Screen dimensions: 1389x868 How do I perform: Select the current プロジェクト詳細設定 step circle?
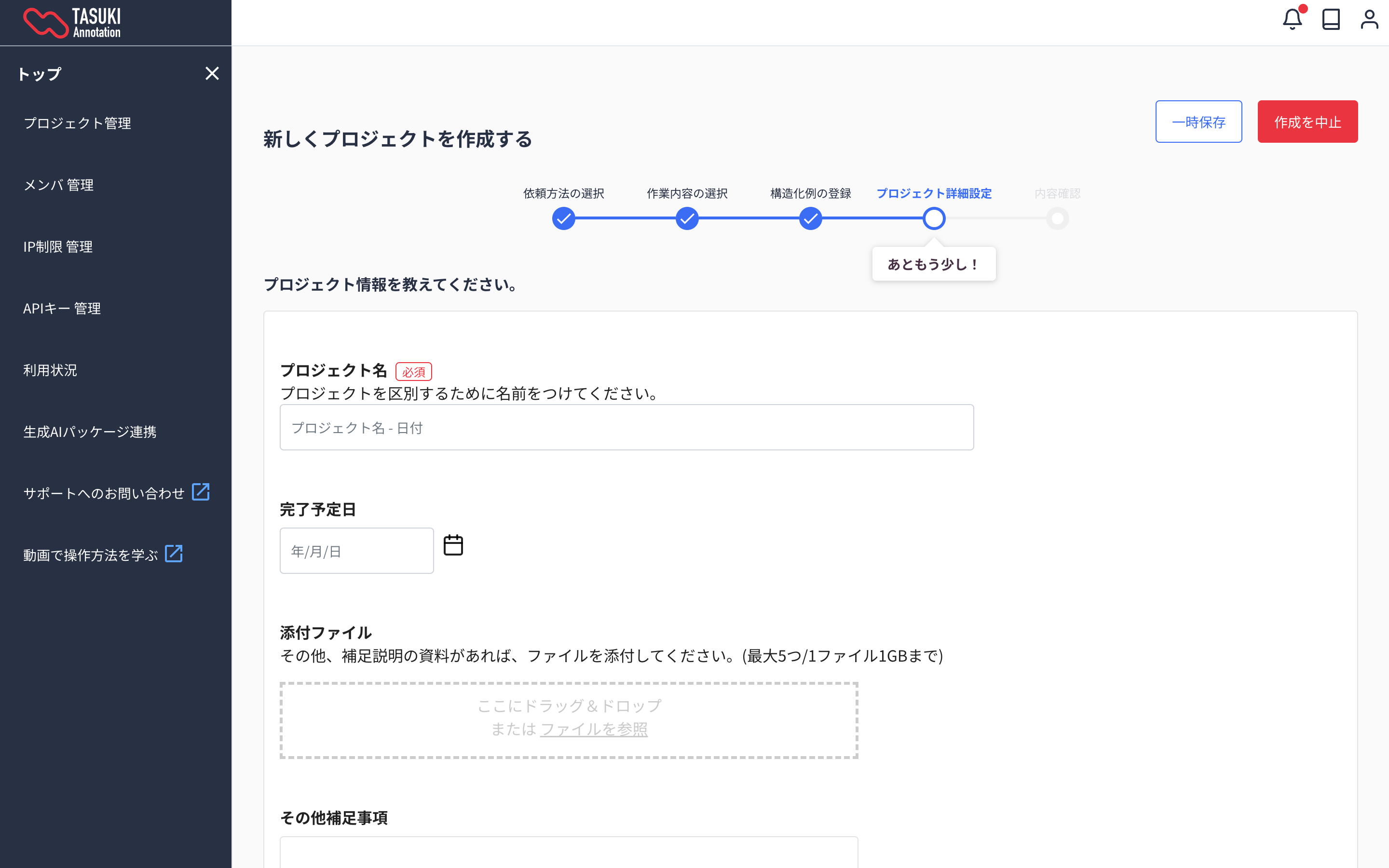click(x=934, y=219)
